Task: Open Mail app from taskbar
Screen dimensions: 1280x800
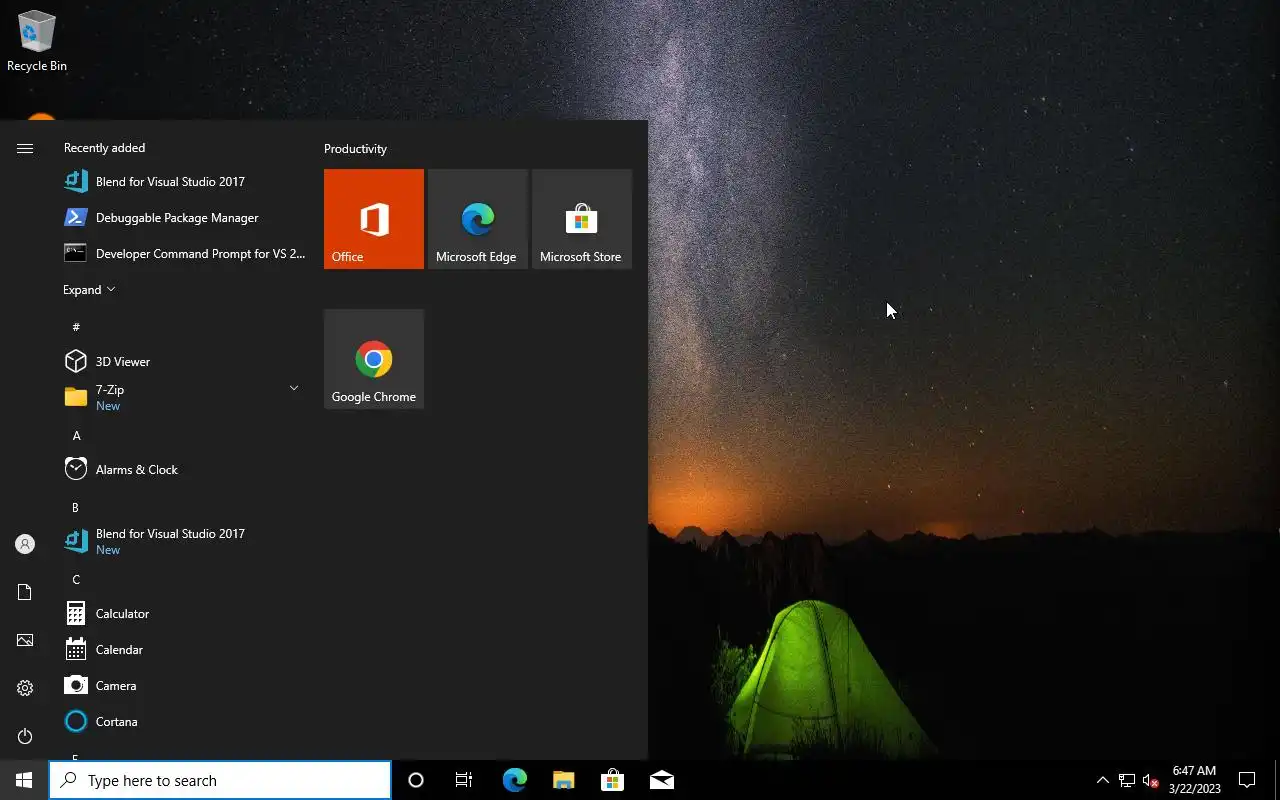Action: click(x=661, y=780)
